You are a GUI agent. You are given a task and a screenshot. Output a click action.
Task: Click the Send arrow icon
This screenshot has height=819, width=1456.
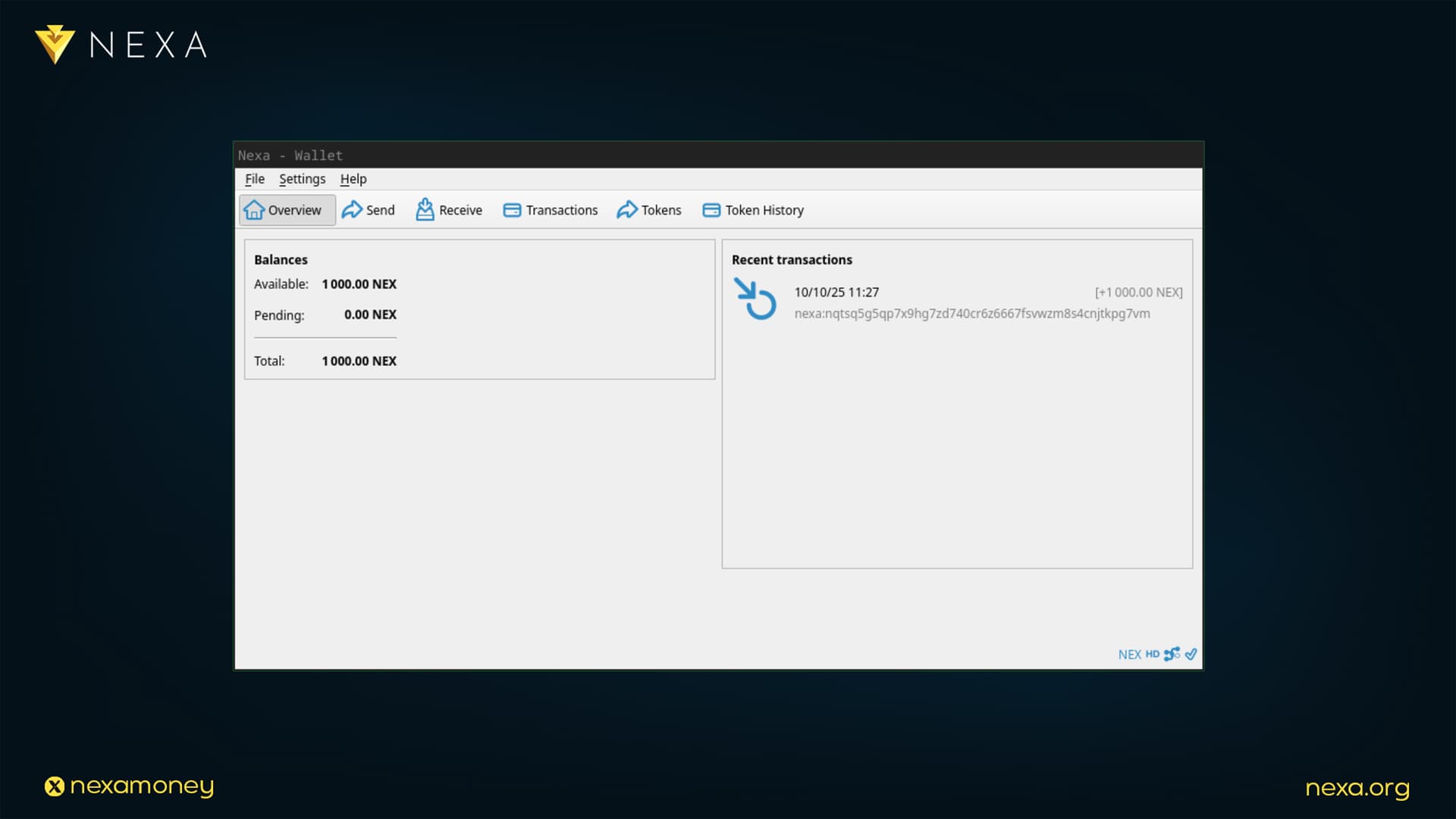[x=352, y=210]
